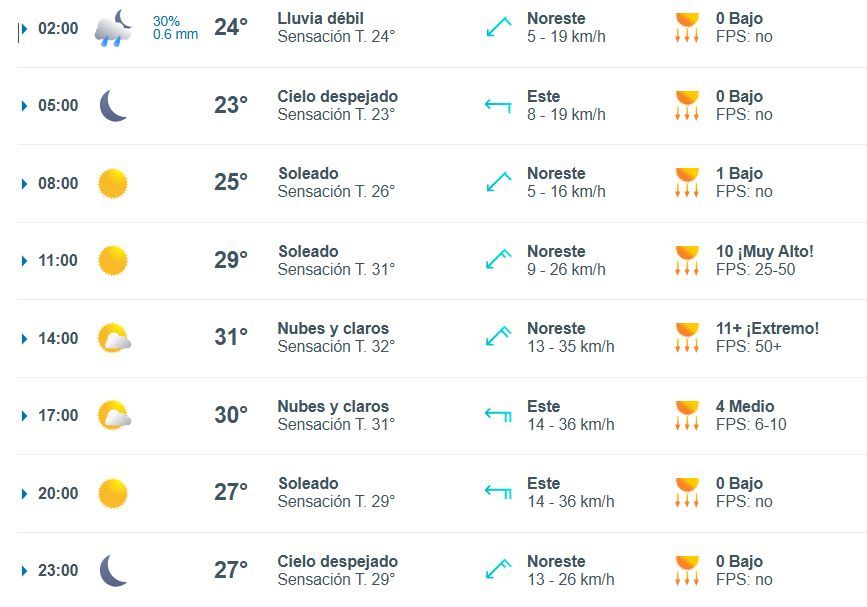Expand the 23:00 forecast row
The height and width of the screenshot is (607, 867).
24,570
